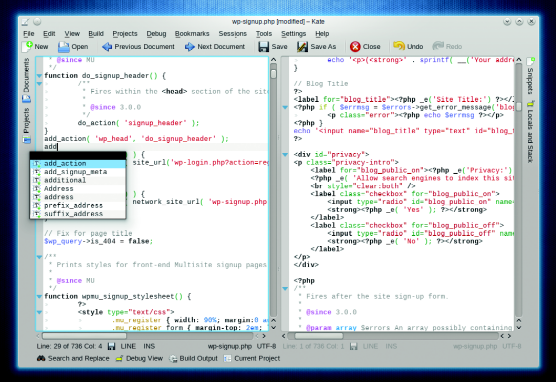Open the Bookmarks menu

click(x=192, y=34)
